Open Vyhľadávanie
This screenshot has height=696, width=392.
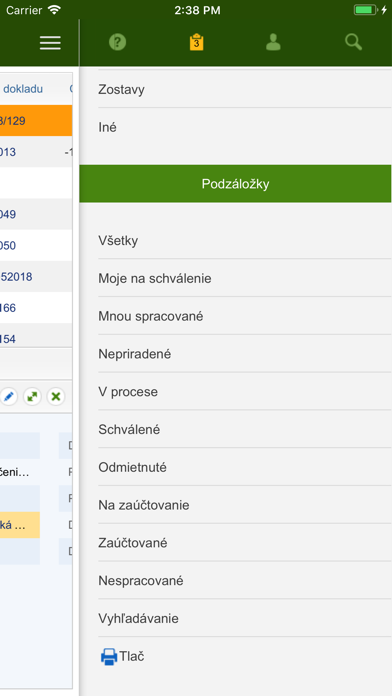coord(244,618)
